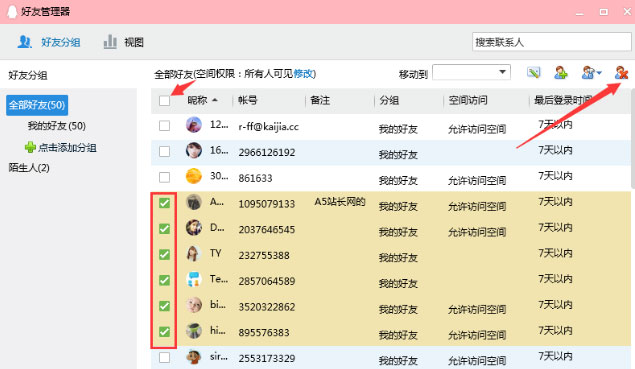Click account r-ff@kaijia.cc text
Screen dimensions: 635x369
(268, 127)
